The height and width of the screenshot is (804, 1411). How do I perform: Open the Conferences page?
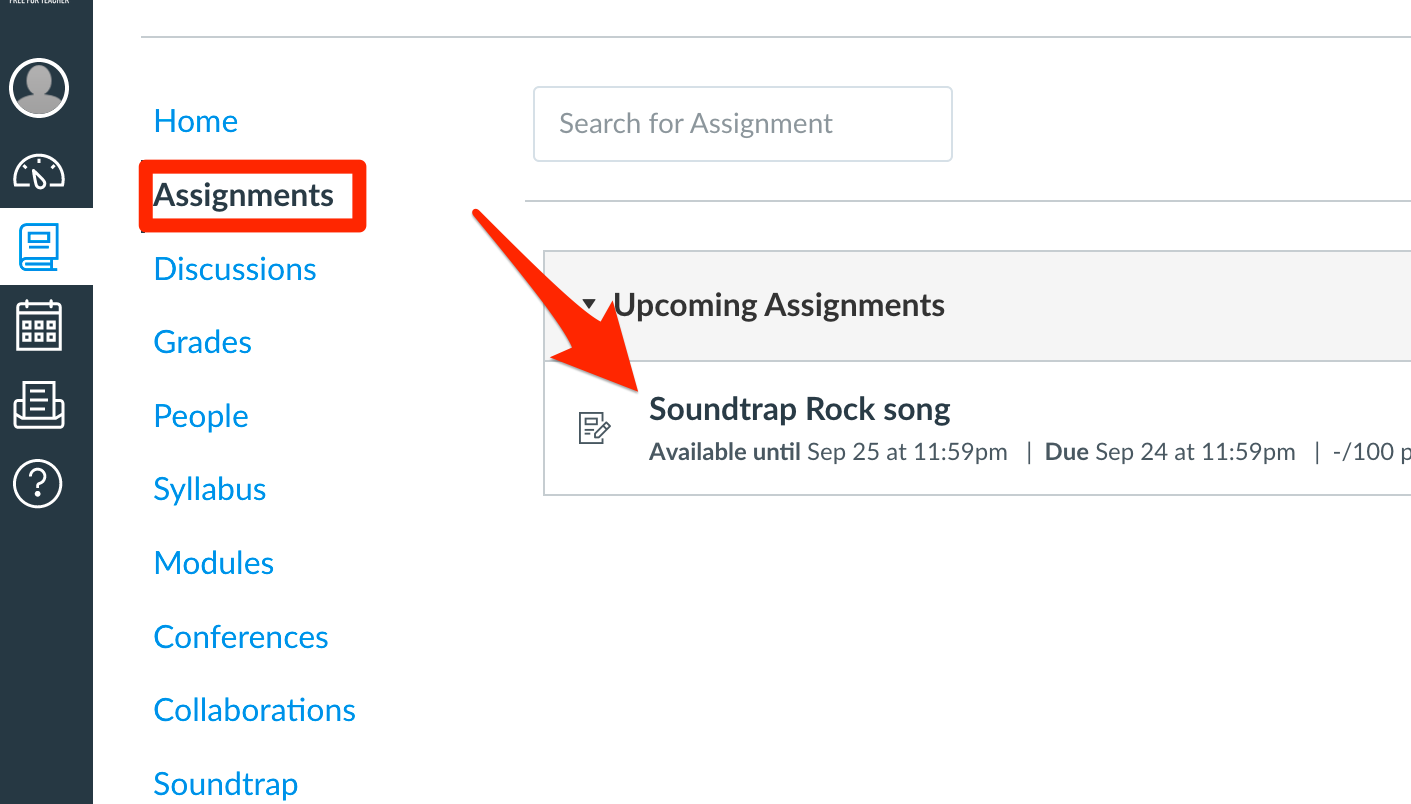tap(240, 636)
